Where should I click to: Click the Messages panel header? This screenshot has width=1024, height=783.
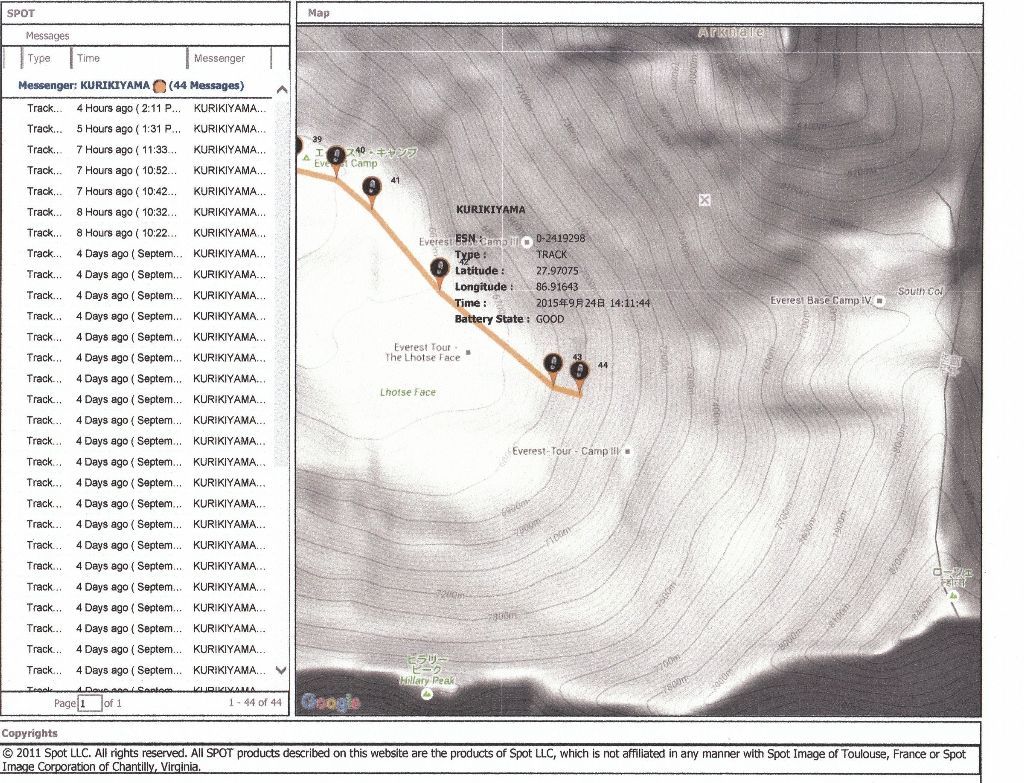(x=47, y=36)
